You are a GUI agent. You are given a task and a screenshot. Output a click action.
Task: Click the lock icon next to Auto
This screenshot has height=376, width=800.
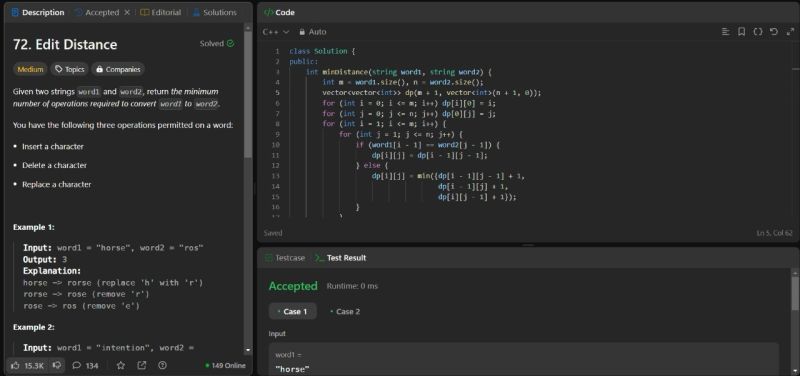pos(302,32)
